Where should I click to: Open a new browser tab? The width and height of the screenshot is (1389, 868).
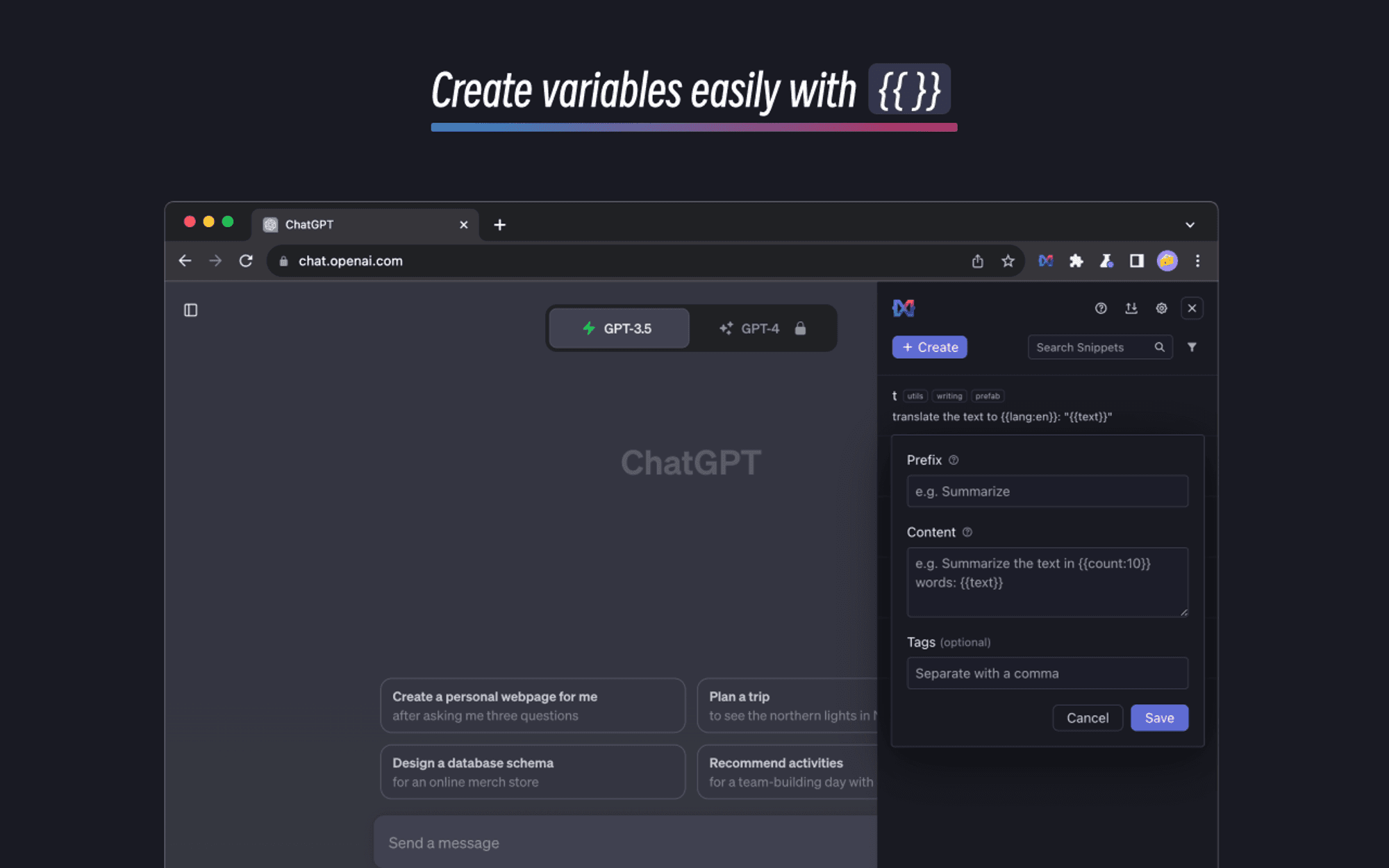[499, 225]
